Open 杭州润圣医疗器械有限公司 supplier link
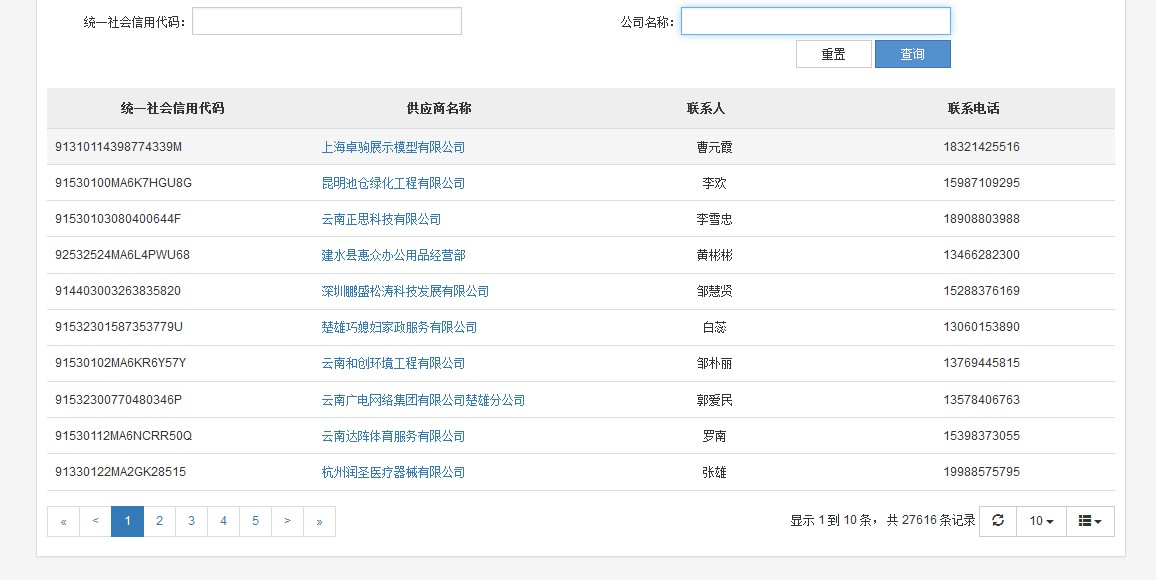This screenshot has width=1156, height=580. pos(393,472)
